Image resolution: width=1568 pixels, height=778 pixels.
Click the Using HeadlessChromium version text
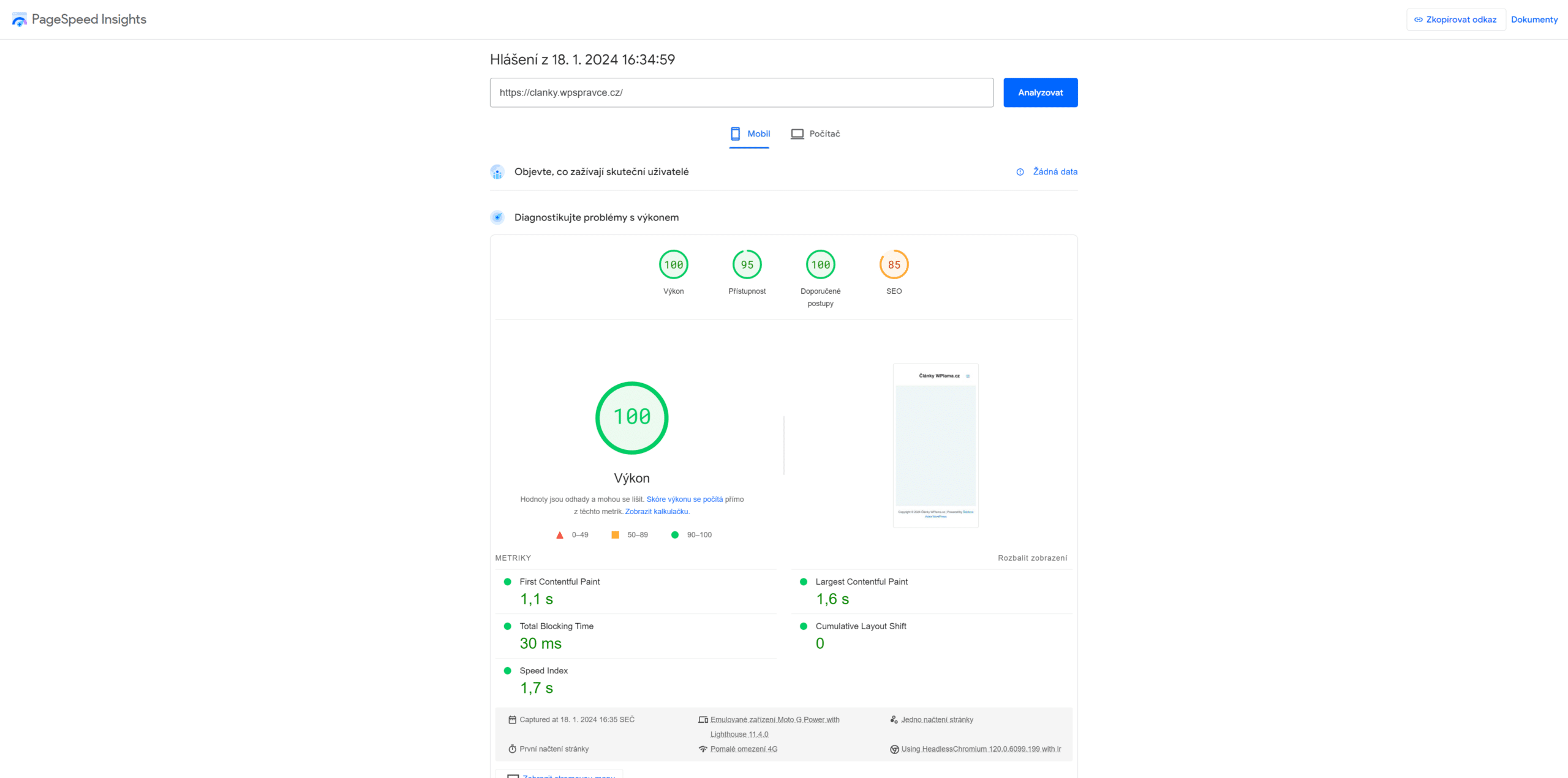[981, 749]
